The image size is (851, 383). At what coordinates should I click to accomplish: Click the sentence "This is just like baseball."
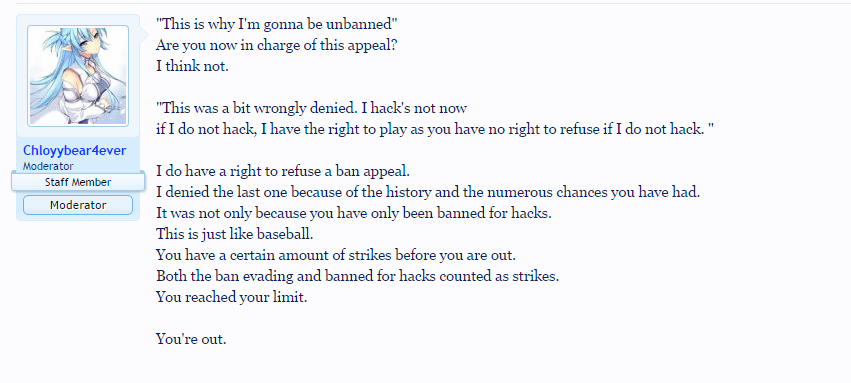pyautogui.click(x=234, y=234)
